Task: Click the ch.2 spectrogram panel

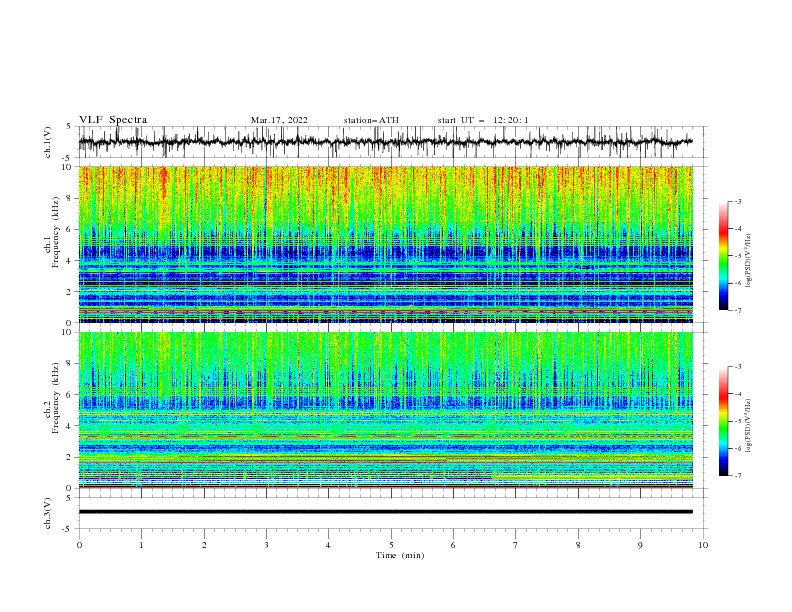Action: [385, 410]
